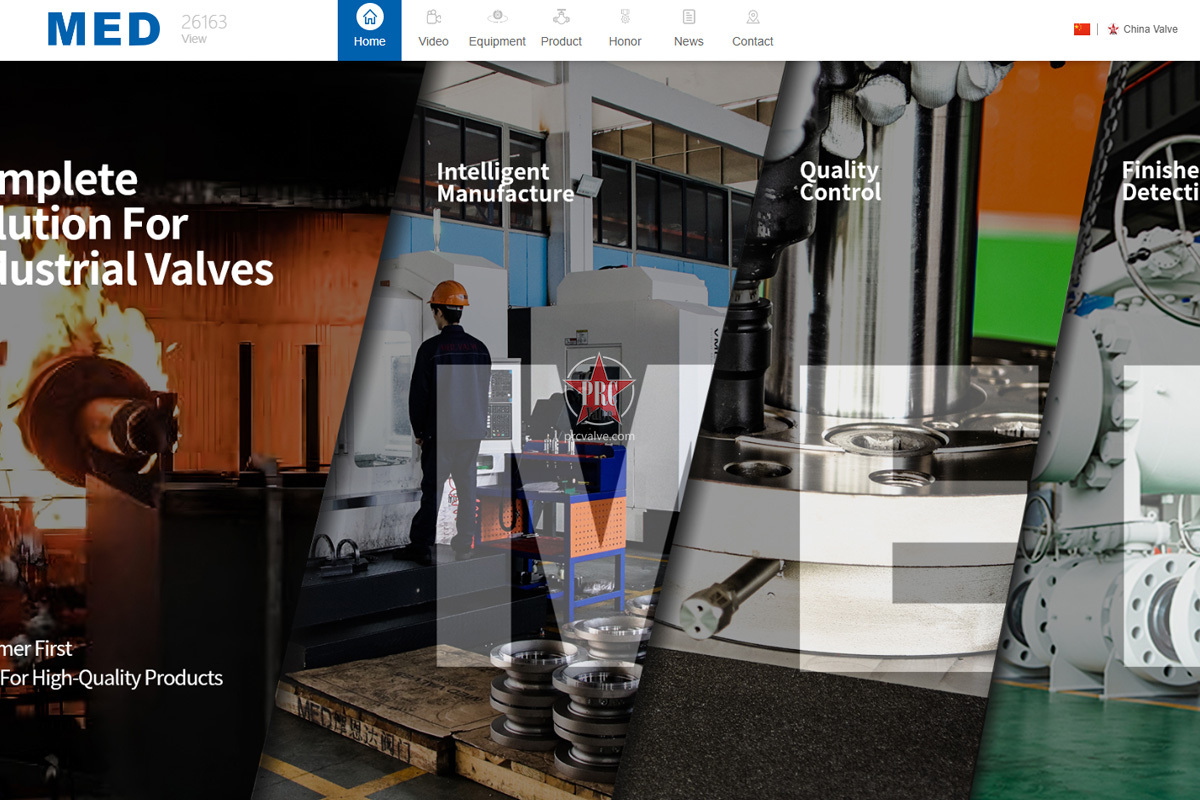This screenshot has width=1200, height=800.
Task: Open the News document icon
Action: coord(689,17)
